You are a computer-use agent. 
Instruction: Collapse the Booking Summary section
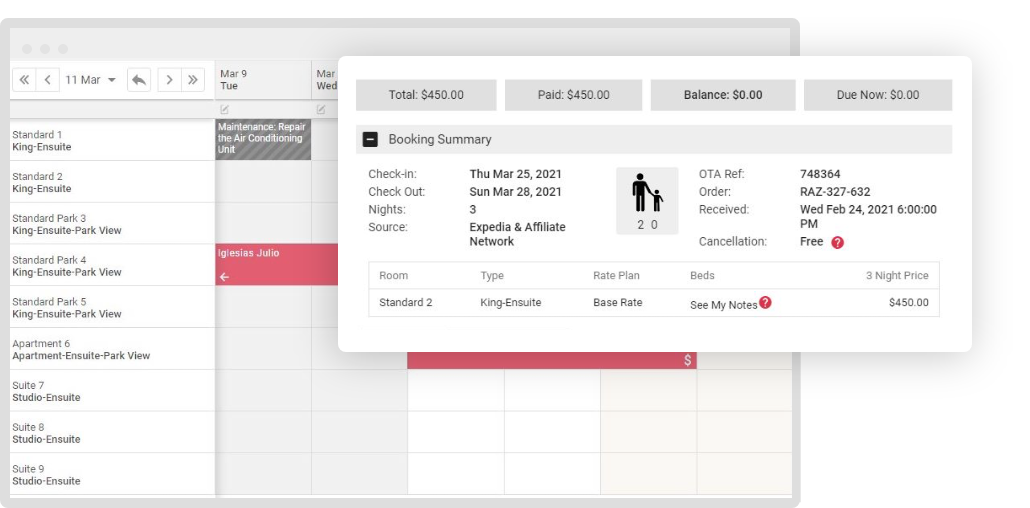coord(370,139)
